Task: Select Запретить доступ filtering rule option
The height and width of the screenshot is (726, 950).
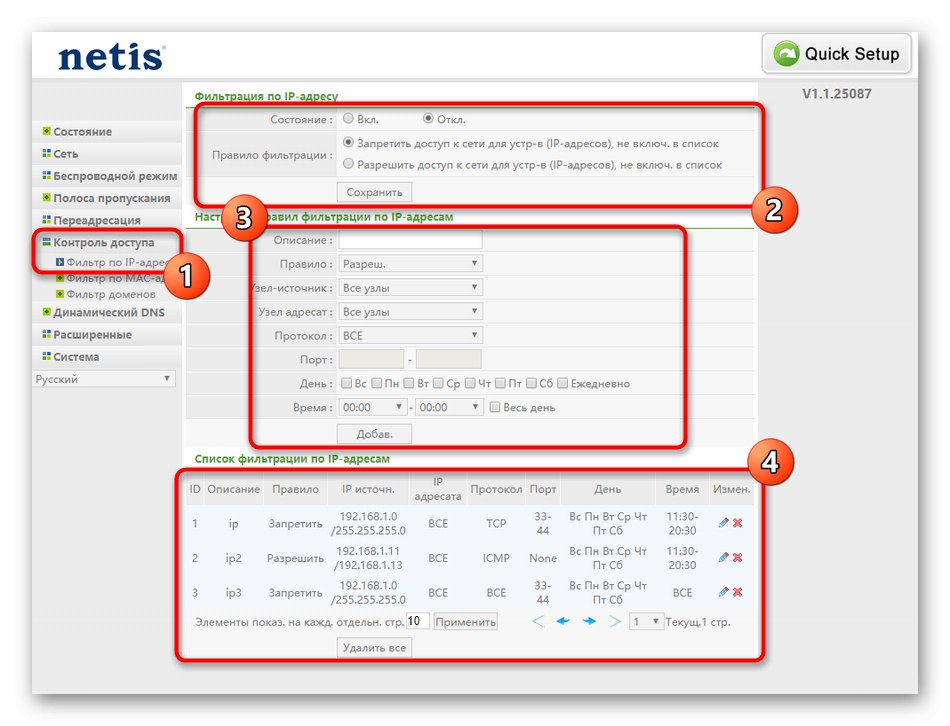Action: click(348, 143)
